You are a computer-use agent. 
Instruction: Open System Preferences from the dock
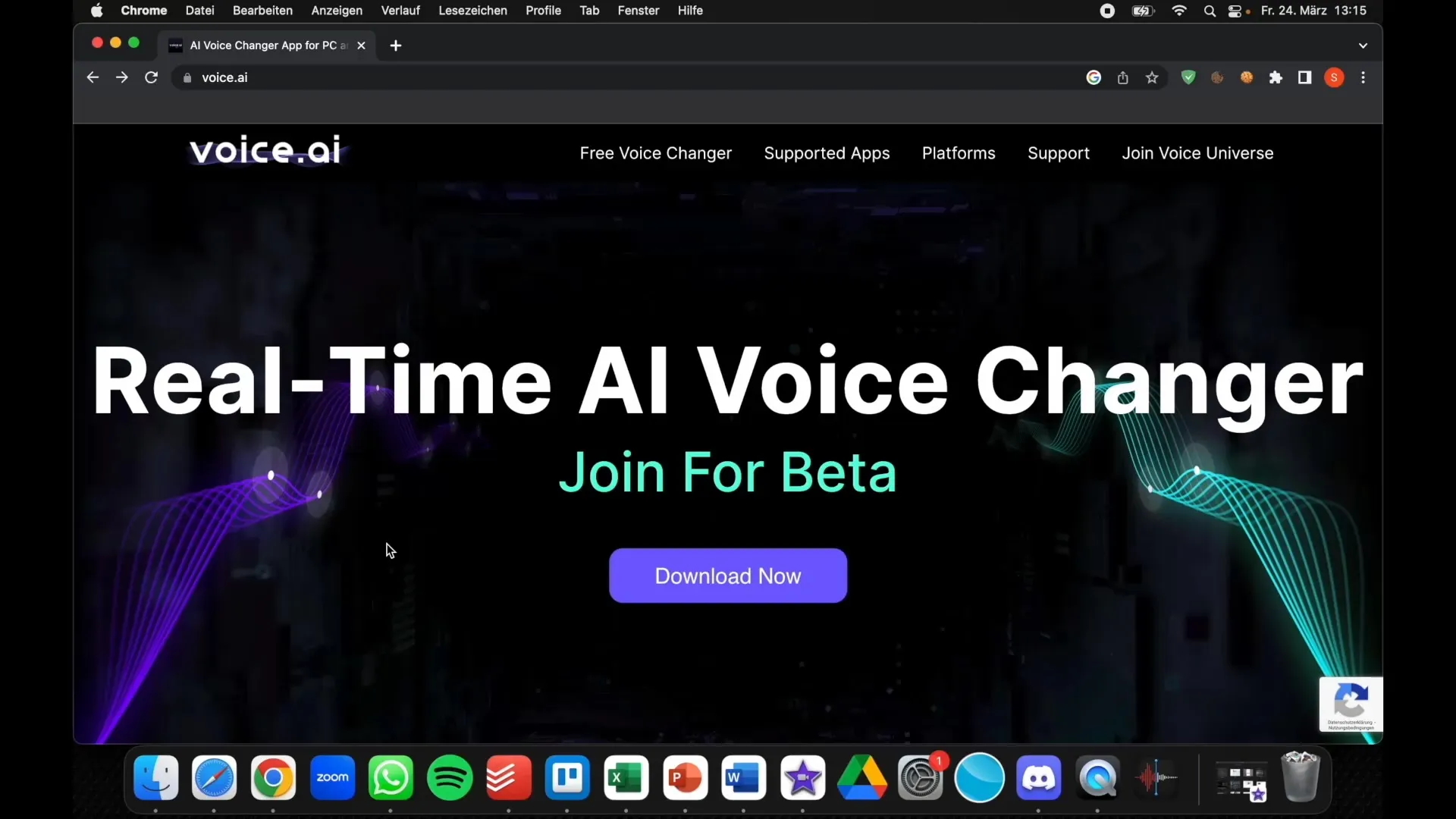coord(920,778)
